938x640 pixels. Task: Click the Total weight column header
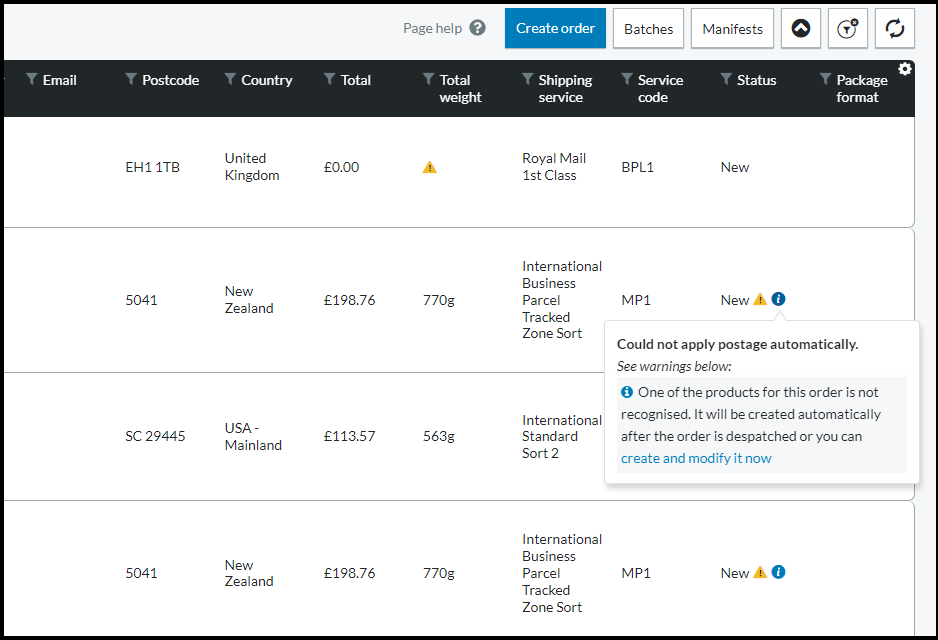(459, 89)
